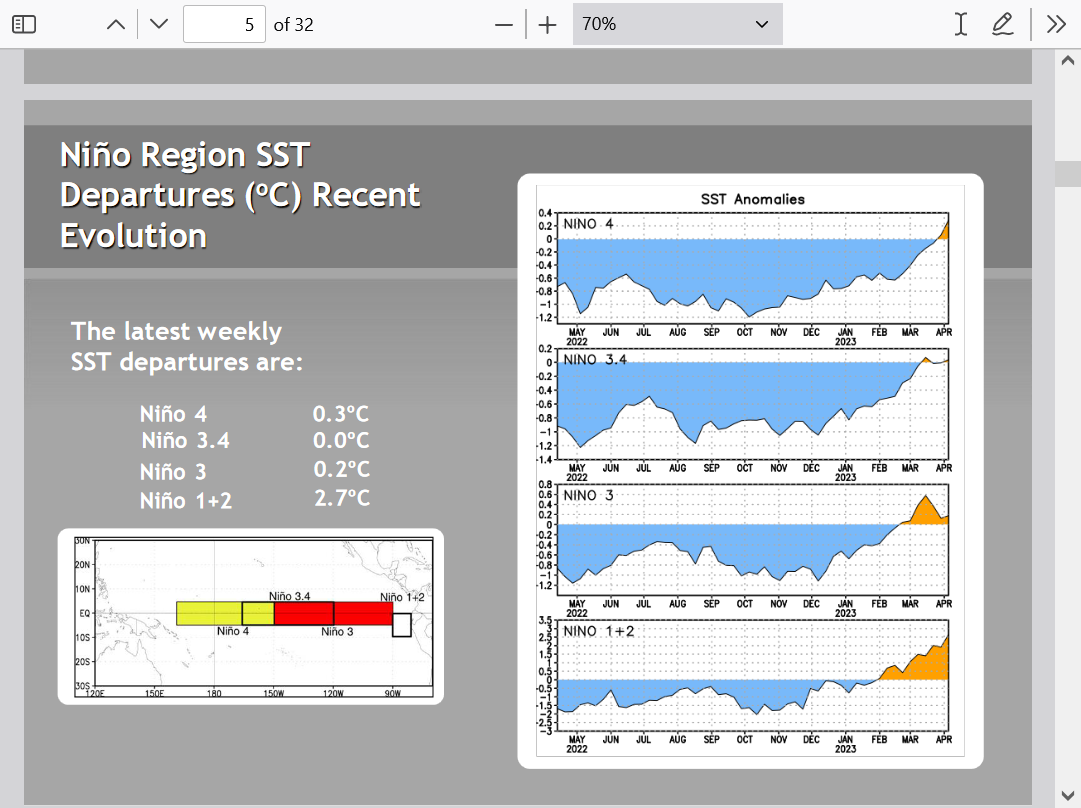Zoom in with the plus button
Screen dimensions: 1081x808
(x=547, y=24)
